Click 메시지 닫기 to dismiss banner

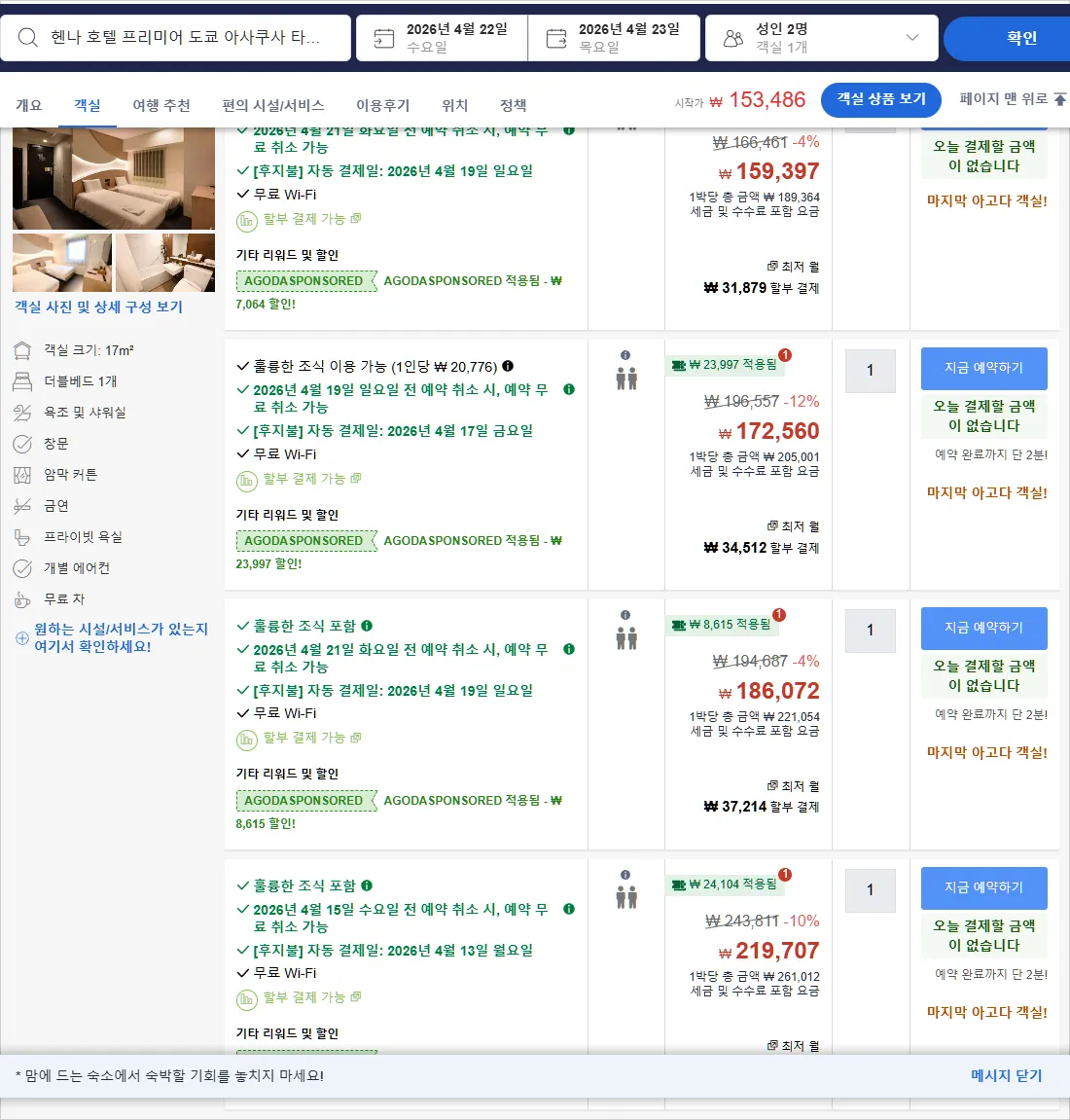1006,1075
